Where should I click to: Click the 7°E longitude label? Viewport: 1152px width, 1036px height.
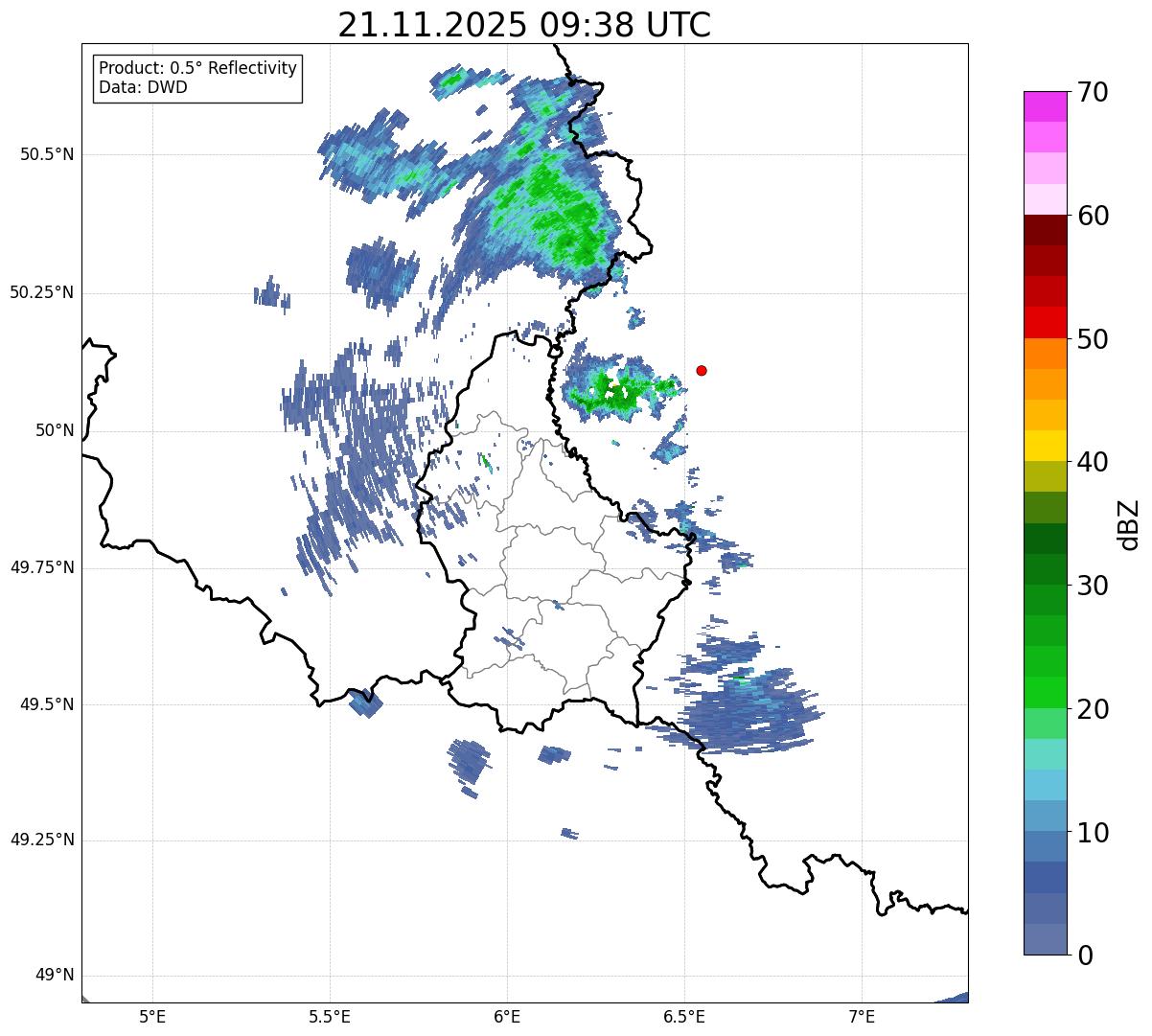click(863, 1017)
